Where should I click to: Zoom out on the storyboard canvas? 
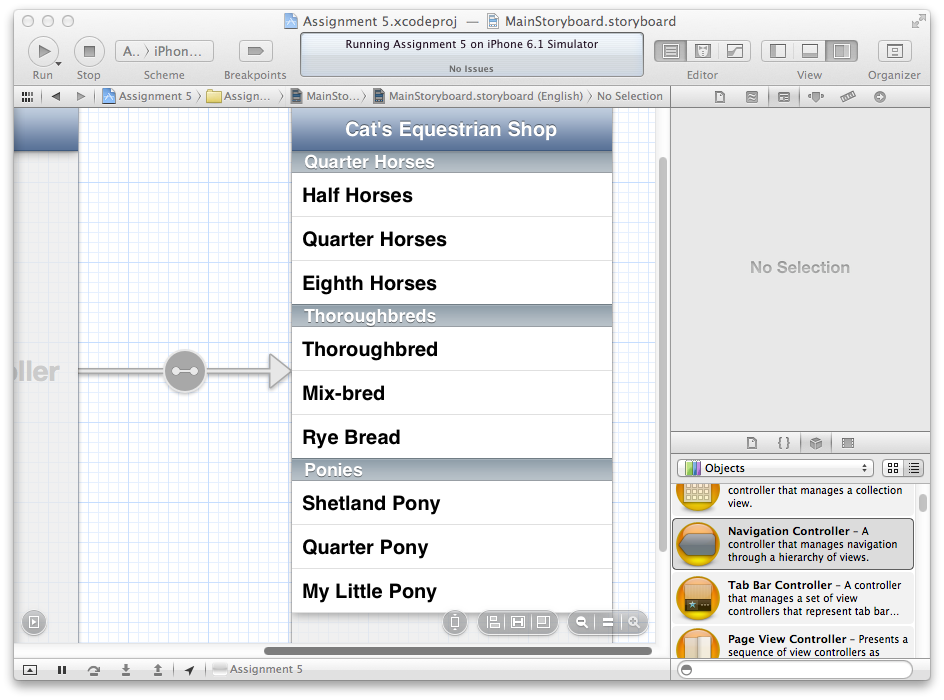tap(582, 622)
